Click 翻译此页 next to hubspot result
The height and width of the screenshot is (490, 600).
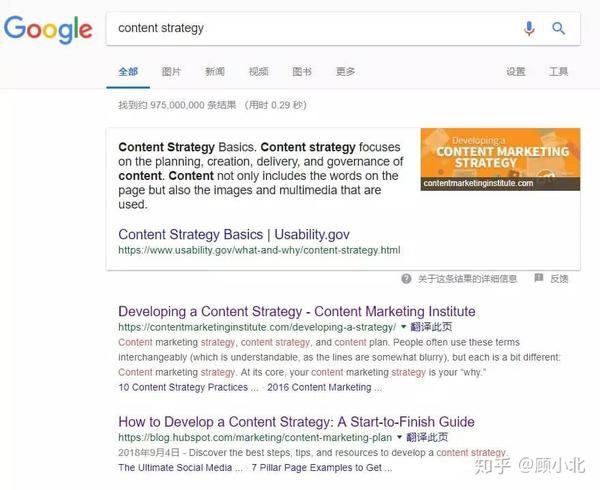(x=427, y=437)
